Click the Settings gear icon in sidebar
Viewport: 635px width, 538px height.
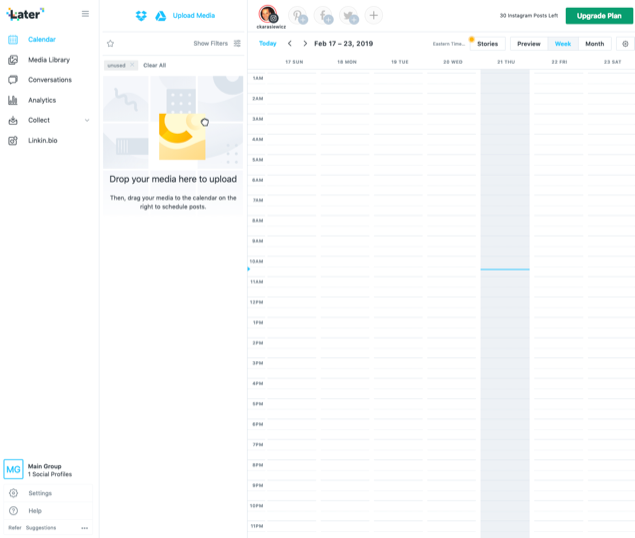tap(13, 493)
